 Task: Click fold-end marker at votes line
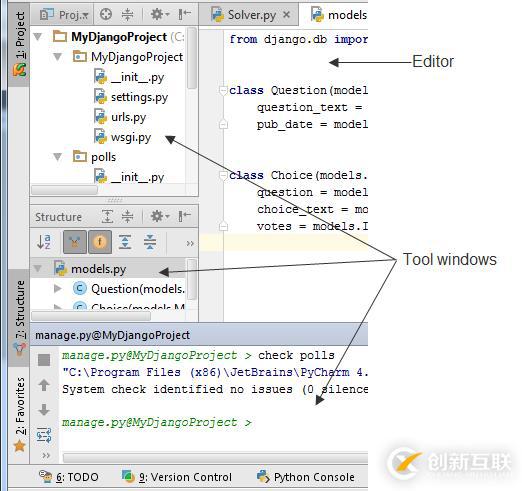(x=223, y=226)
